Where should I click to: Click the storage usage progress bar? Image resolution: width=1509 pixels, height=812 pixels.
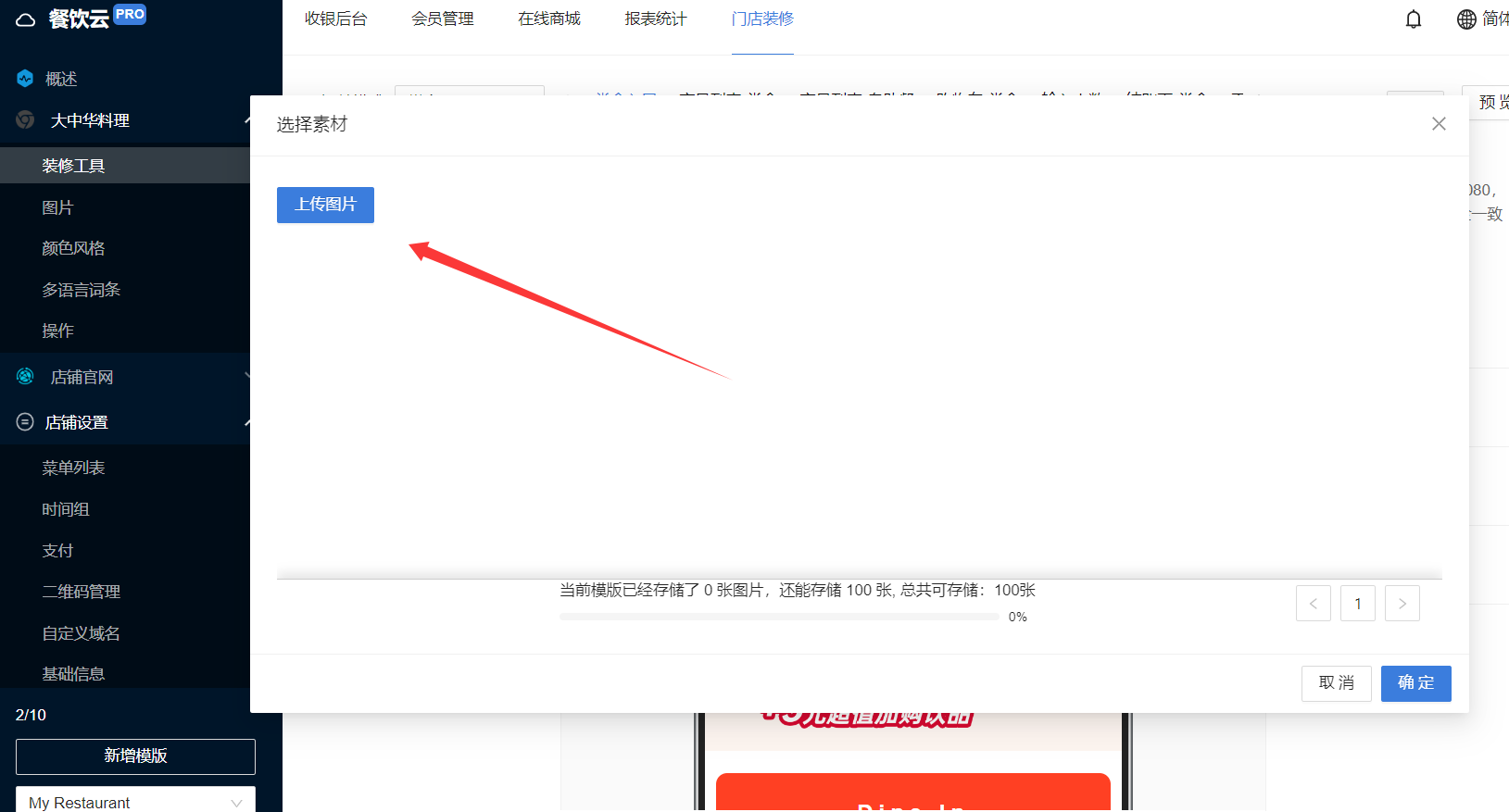pos(779,617)
